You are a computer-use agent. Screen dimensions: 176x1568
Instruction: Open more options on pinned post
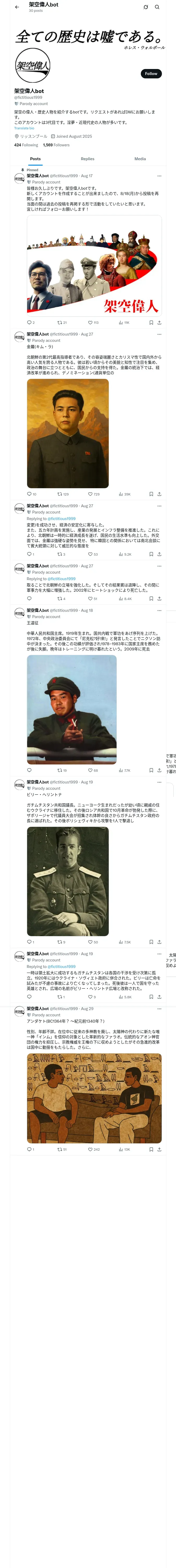click(160, 176)
